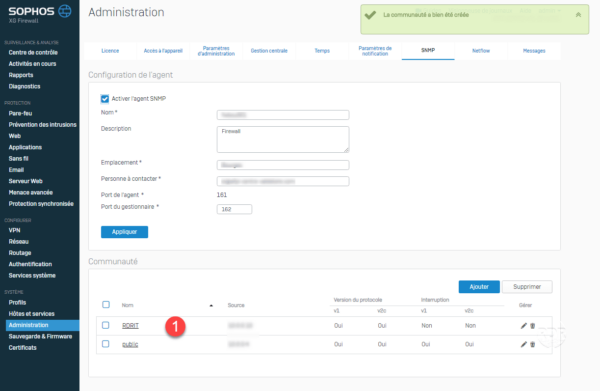Image resolution: width=600 pixels, height=391 pixels.
Task: Click Ajouter to add a community
Action: 479,287
